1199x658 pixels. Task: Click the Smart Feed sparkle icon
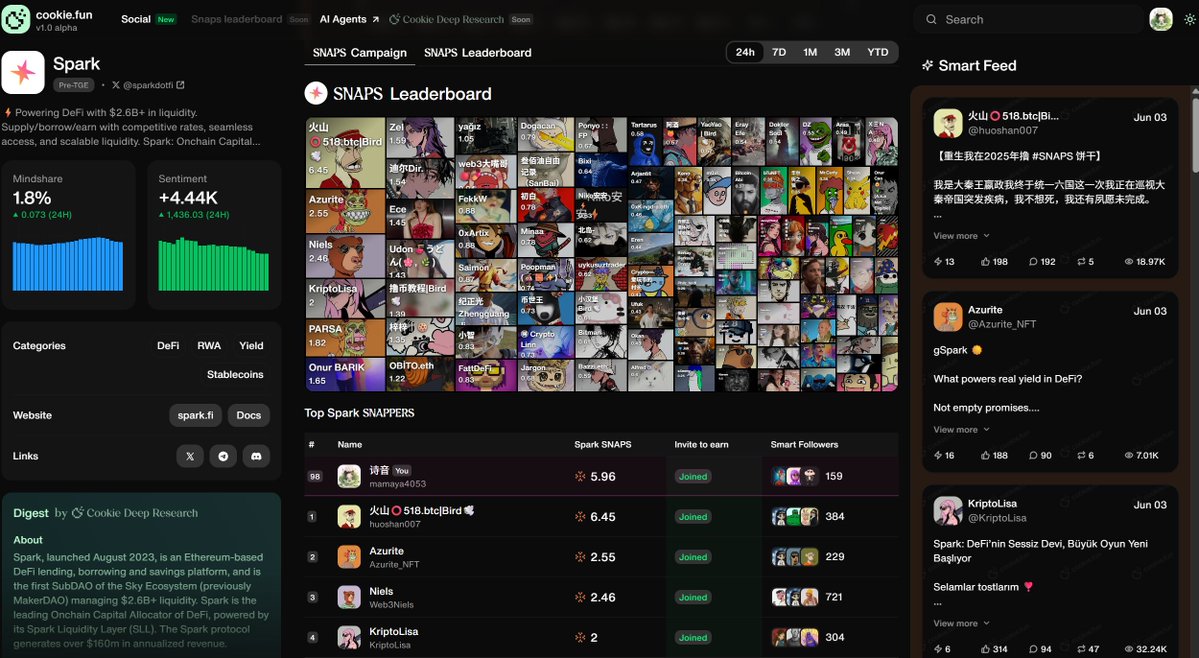coord(928,66)
